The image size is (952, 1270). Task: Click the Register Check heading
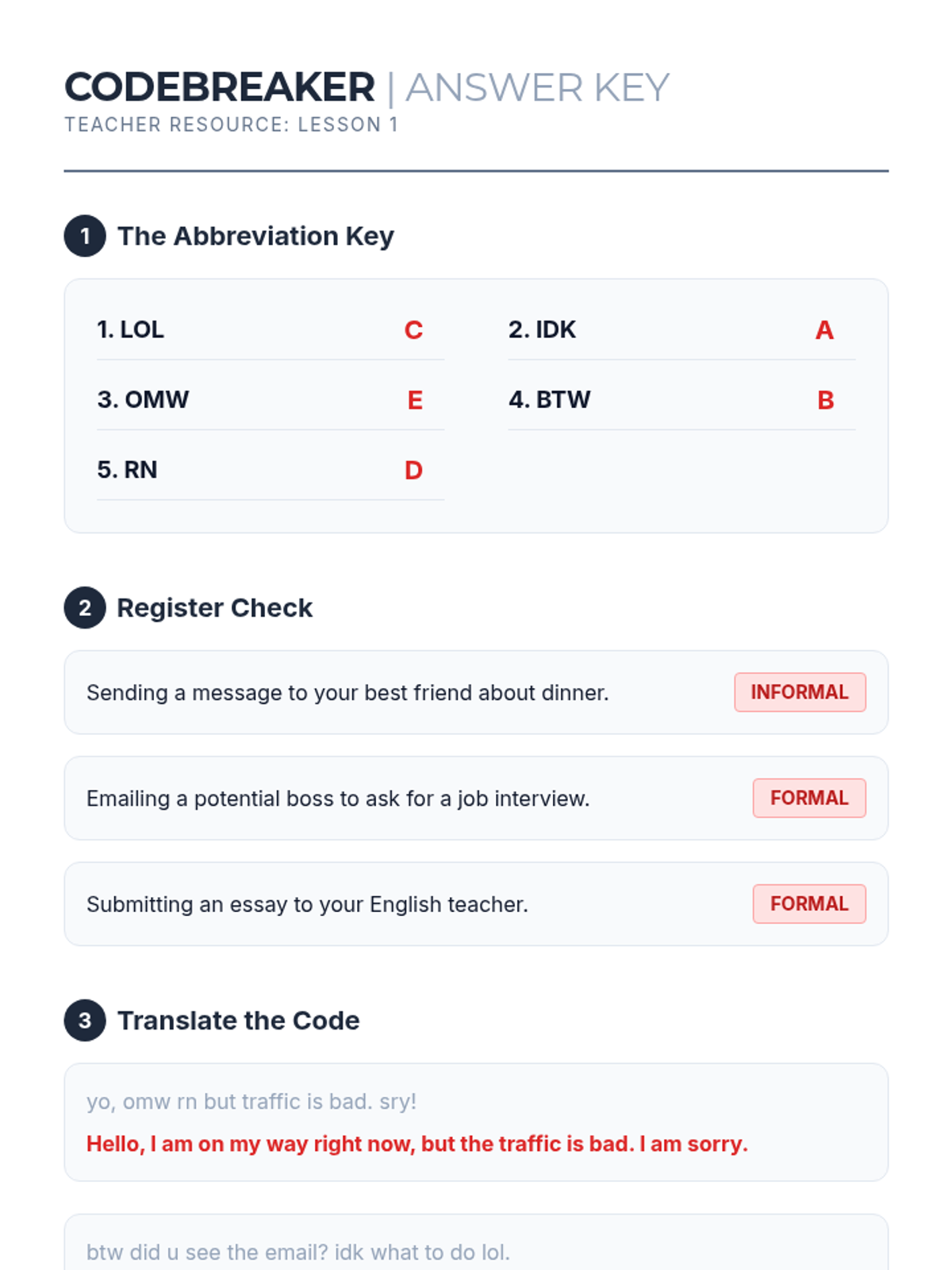(x=214, y=608)
